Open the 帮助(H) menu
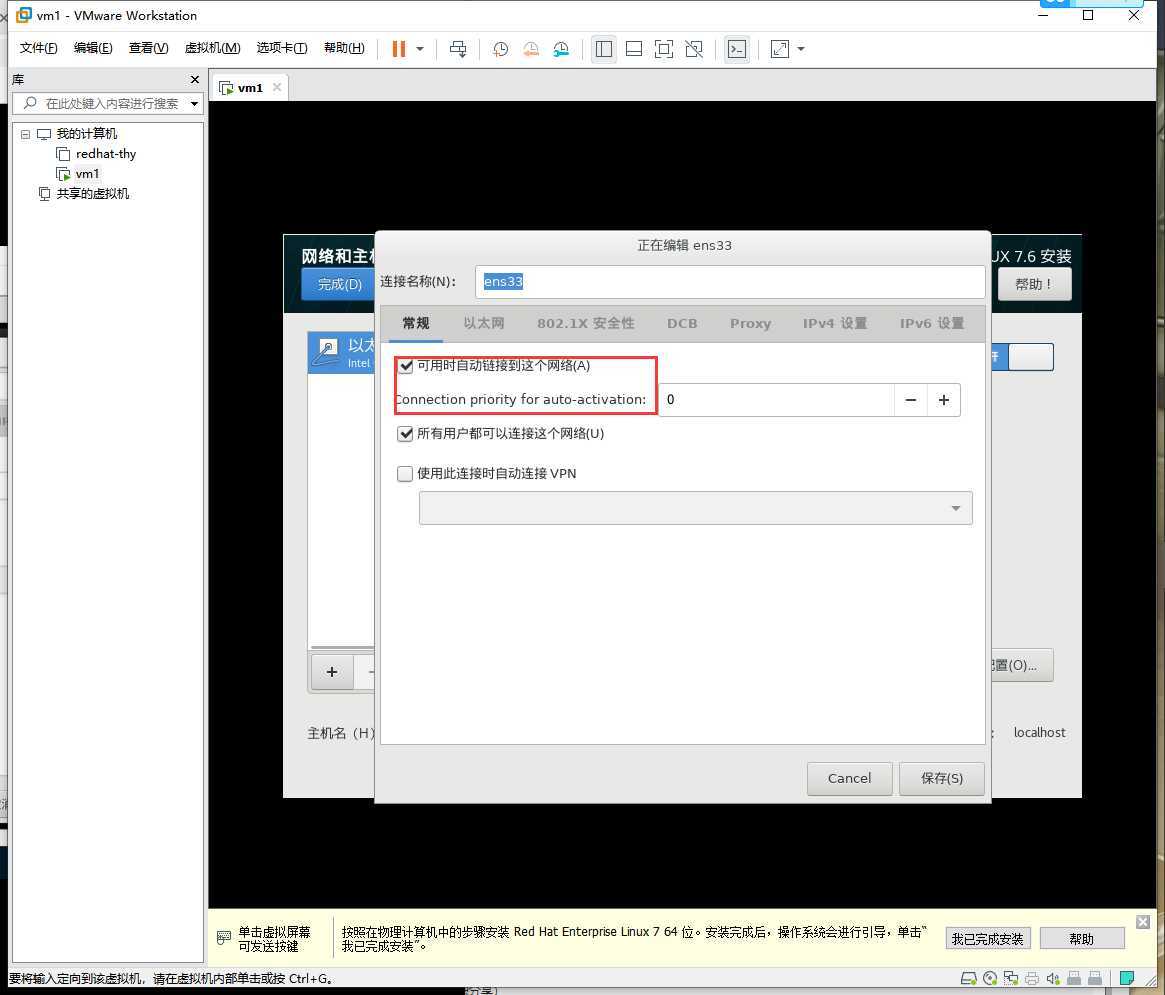The image size is (1165, 995). tap(344, 48)
